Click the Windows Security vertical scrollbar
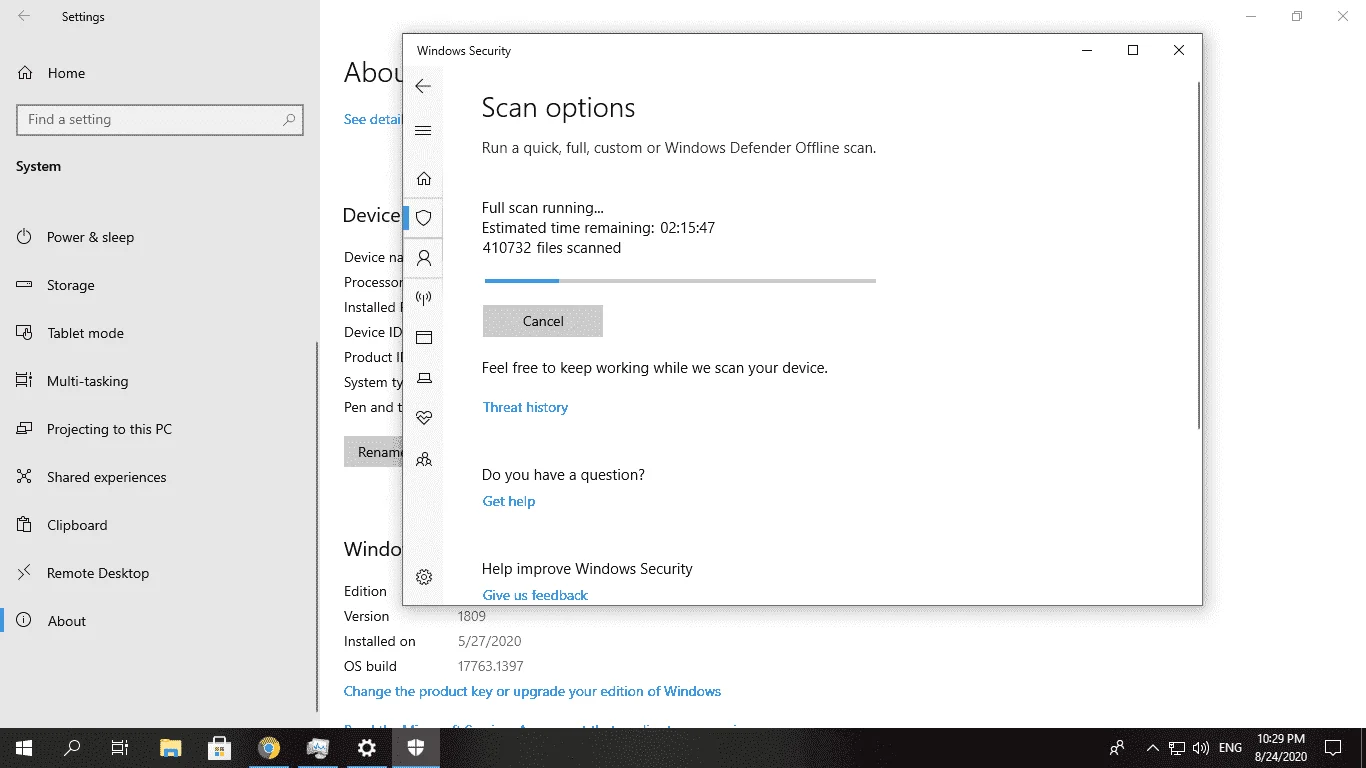The image size is (1366, 768). point(1198,255)
